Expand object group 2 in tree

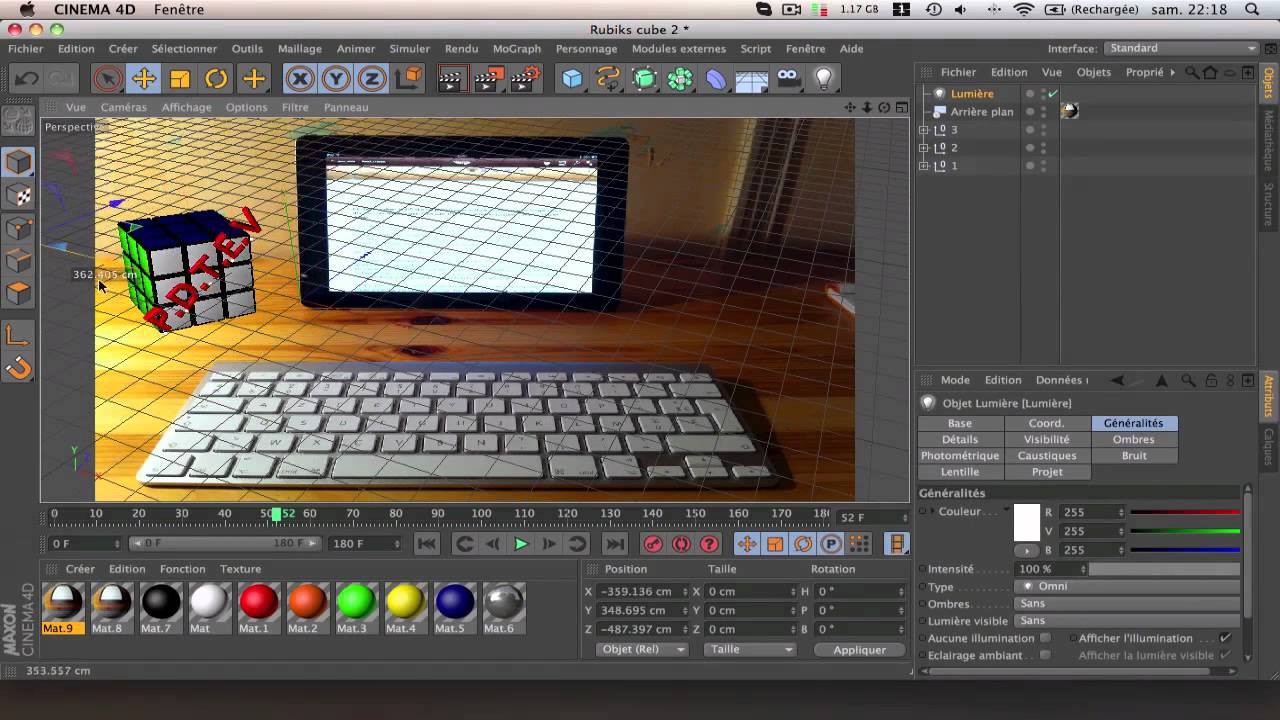[x=924, y=148]
